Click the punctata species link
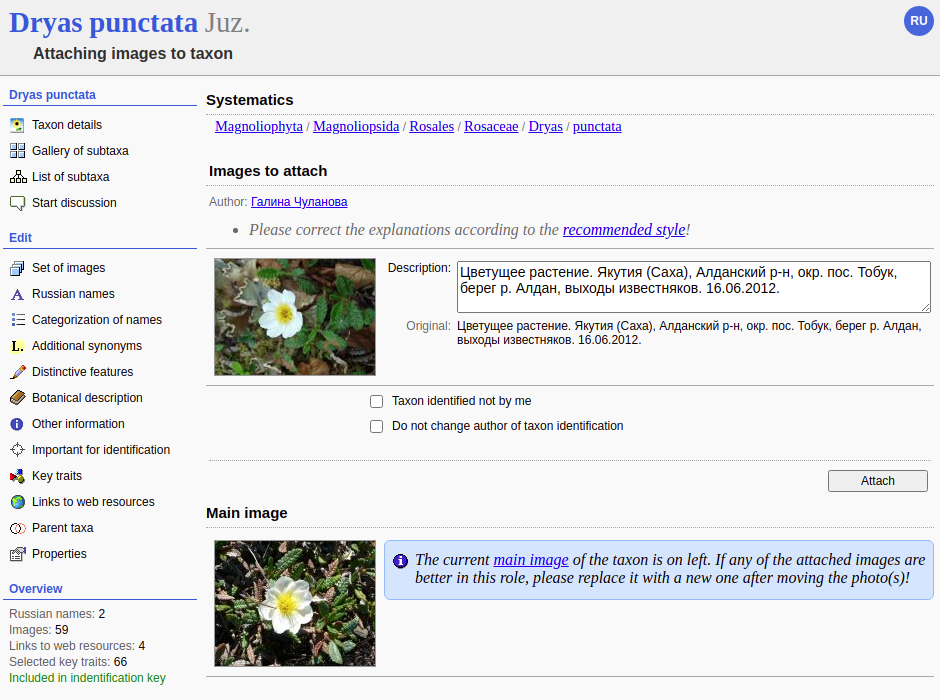 coord(597,126)
